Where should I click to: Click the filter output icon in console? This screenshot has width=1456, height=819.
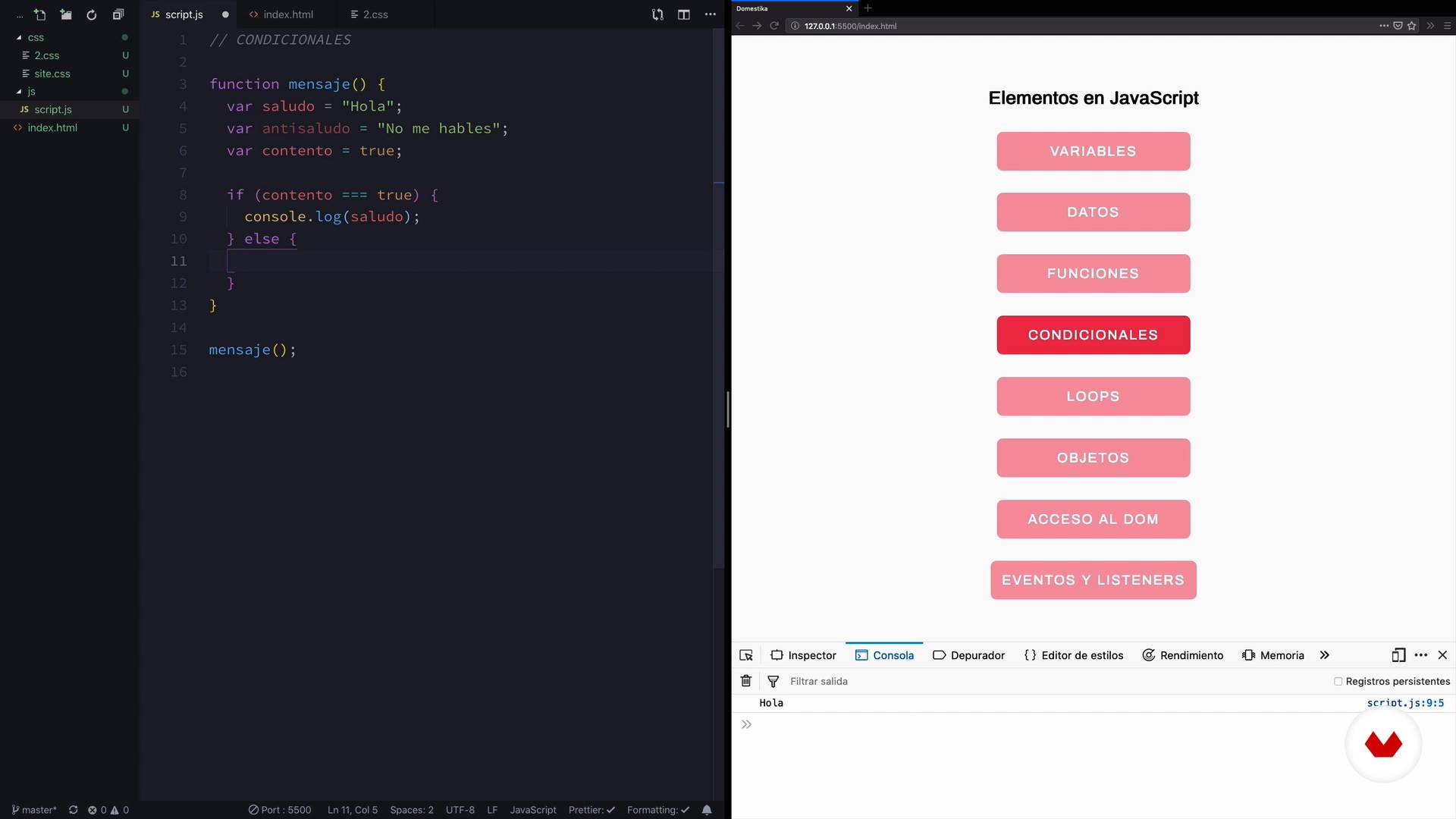(x=775, y=681)
